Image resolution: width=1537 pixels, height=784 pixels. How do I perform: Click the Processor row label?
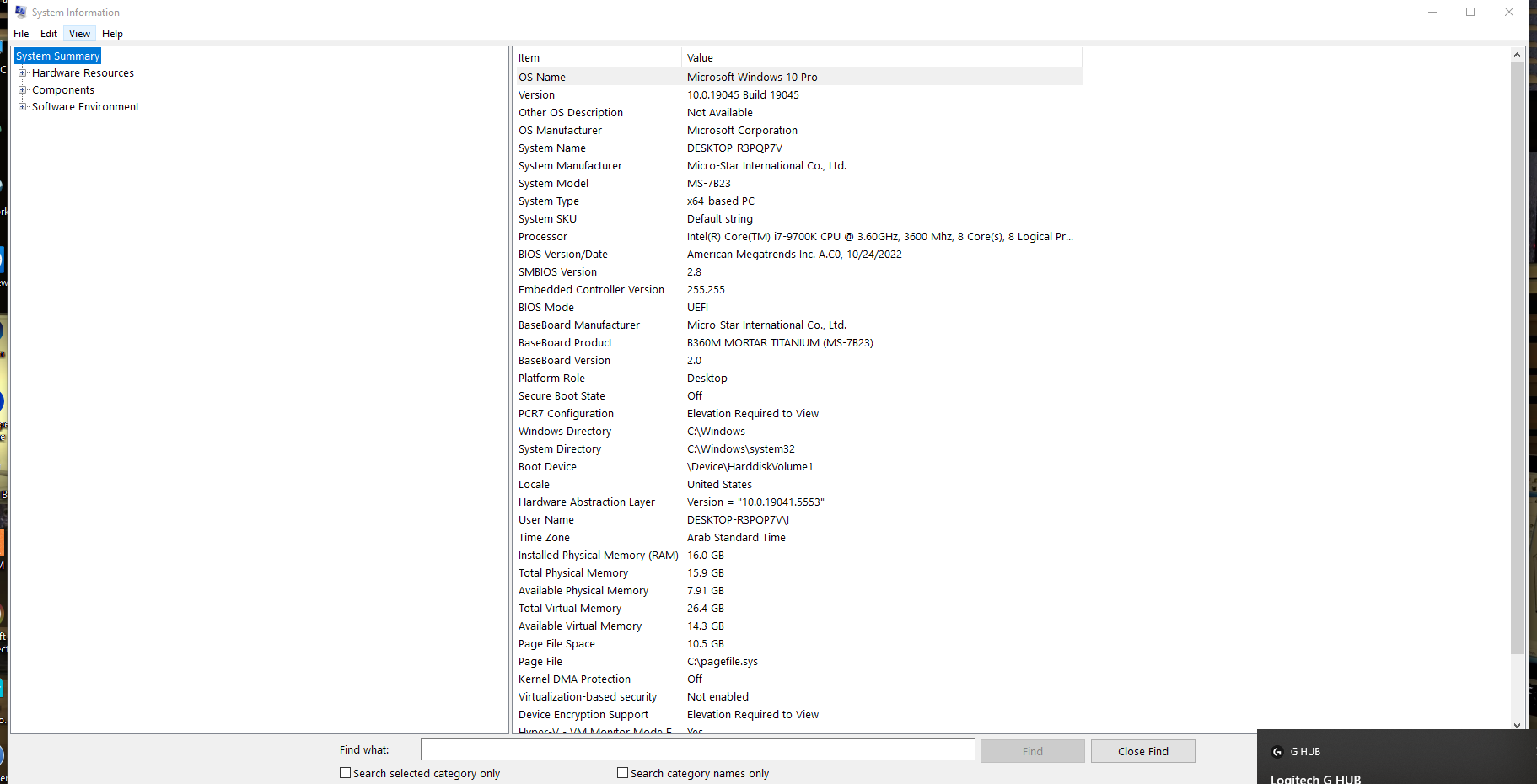(x=543, y=236)
